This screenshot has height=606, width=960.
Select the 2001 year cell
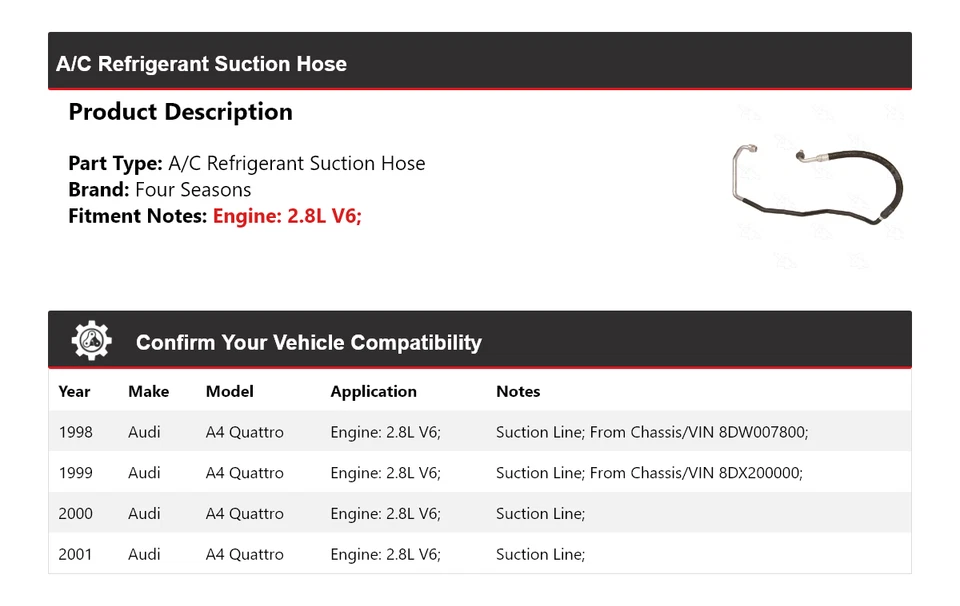click(x=75, y=554)
